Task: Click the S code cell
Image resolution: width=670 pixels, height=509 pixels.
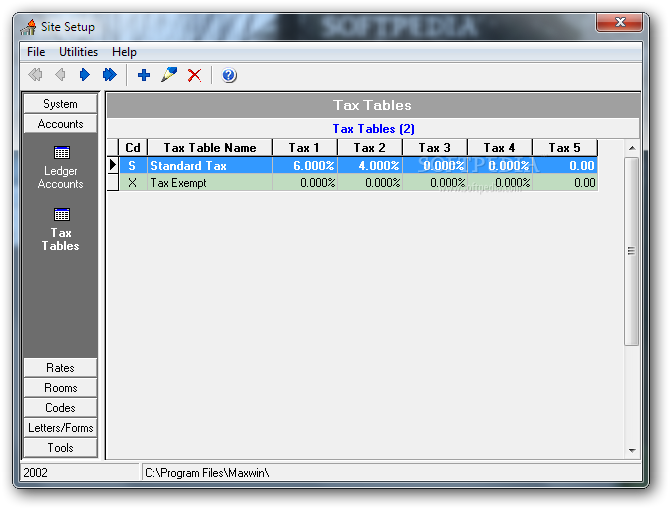Action: pos(133,165)
